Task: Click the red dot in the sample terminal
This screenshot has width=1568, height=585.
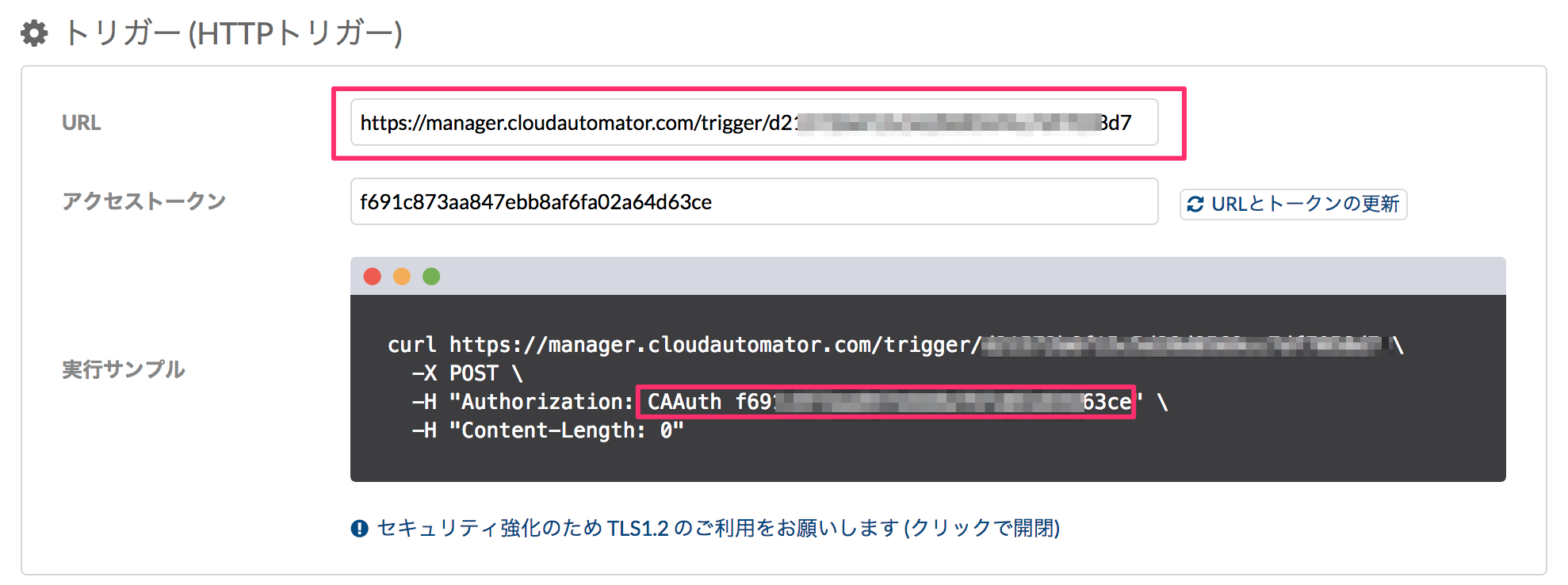Action: (x=373, y=276)
